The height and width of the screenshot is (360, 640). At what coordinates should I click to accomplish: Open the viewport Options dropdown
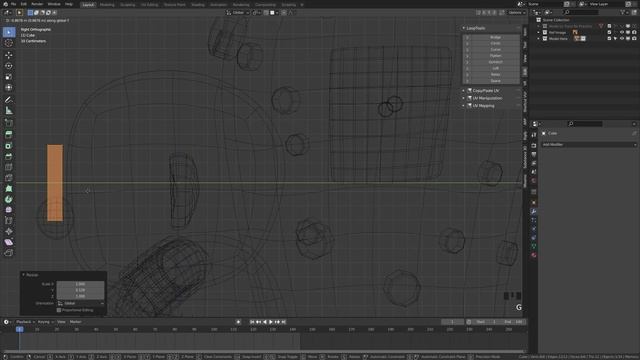pyautogui.click(x=516, y=13)
